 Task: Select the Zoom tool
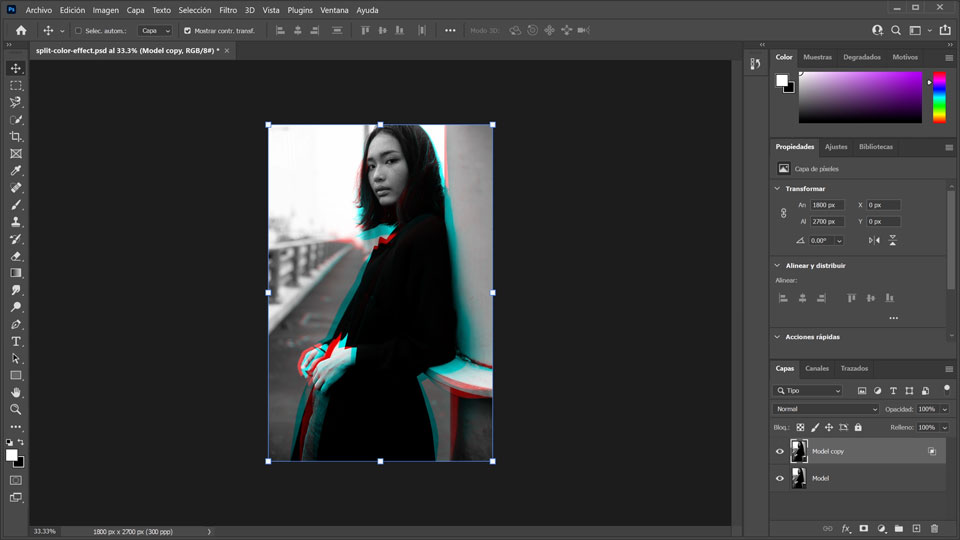click(x=16, y=409)
